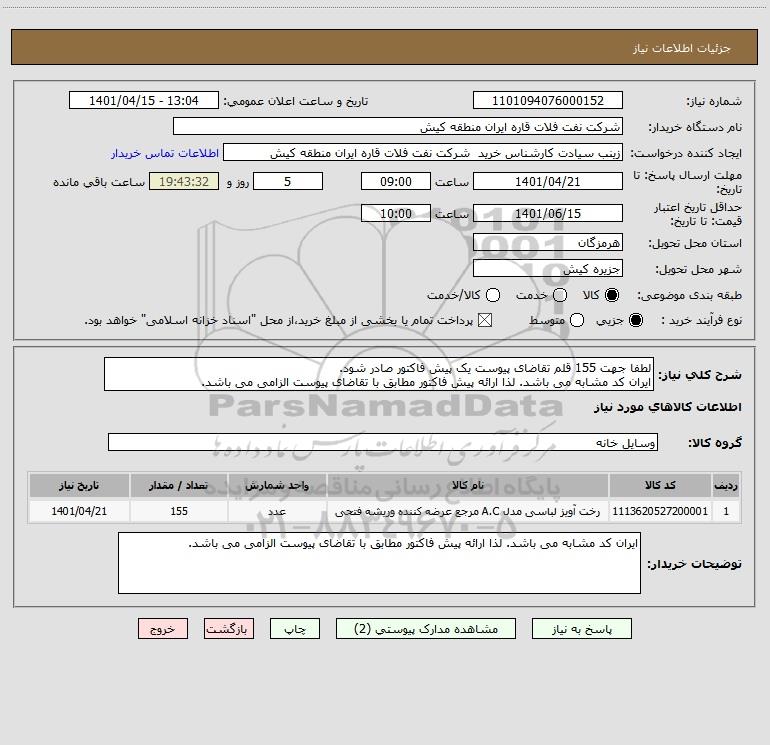Click the نام کالا column header
Viewport: 770px width, 745px height.
(468, 485)
